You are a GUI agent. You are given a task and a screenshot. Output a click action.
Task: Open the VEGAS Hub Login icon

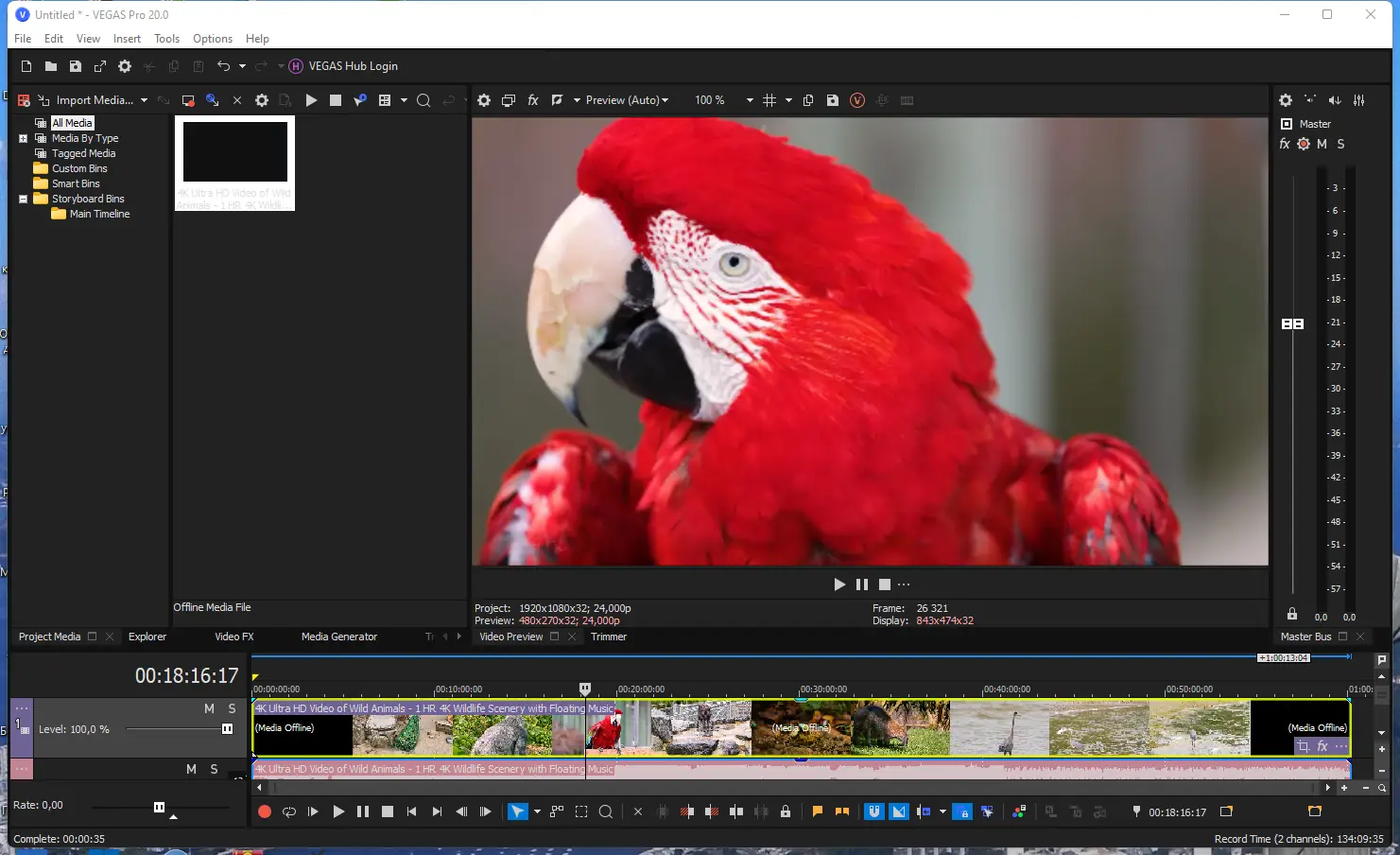point(296,66)
